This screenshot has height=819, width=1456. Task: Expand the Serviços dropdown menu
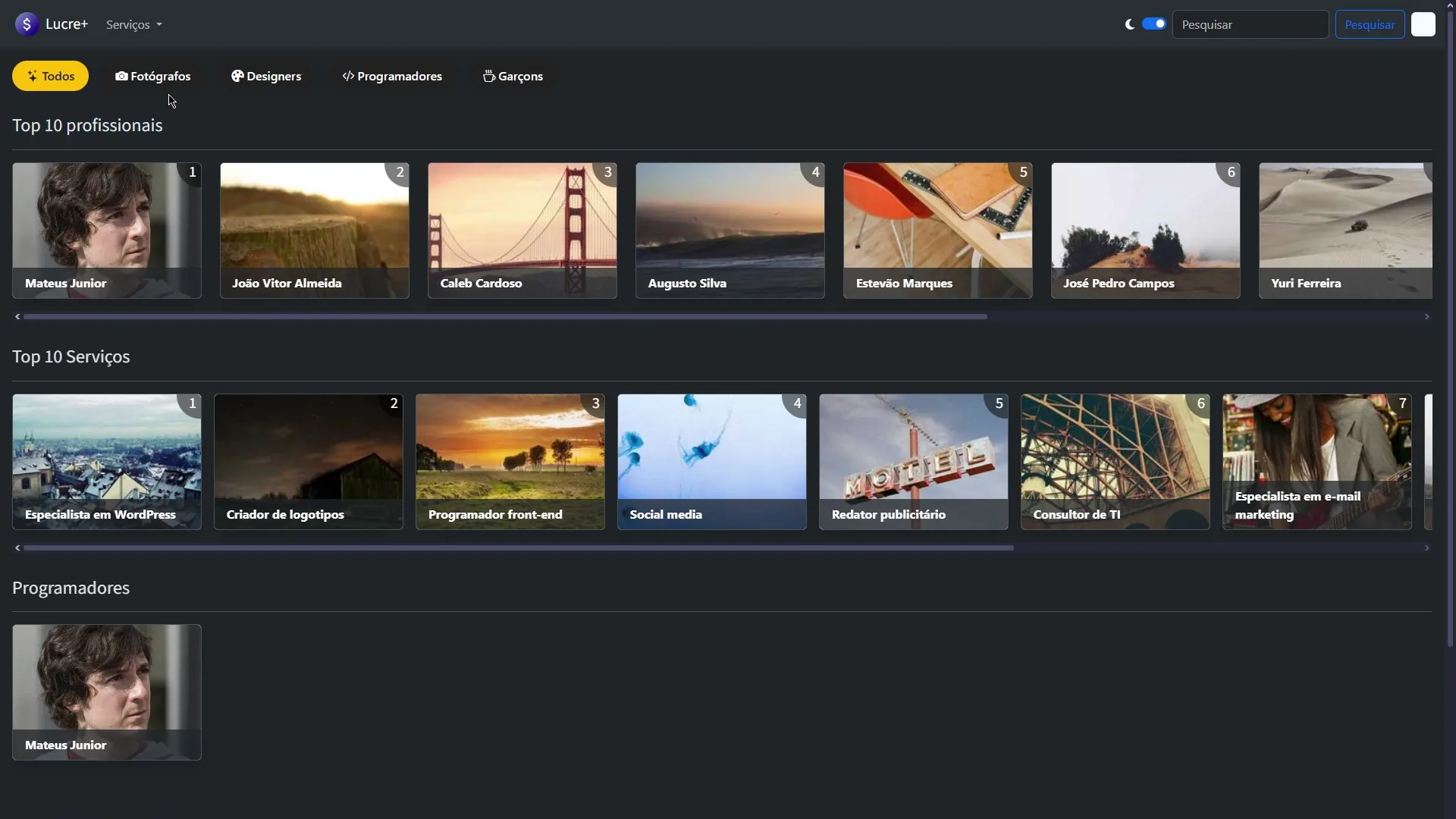(x=134, y=24)
